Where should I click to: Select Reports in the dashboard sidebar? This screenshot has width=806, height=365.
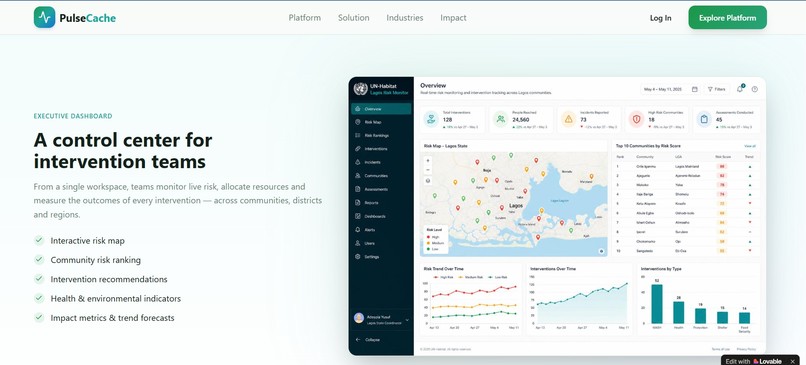click(x=381, y=203)
